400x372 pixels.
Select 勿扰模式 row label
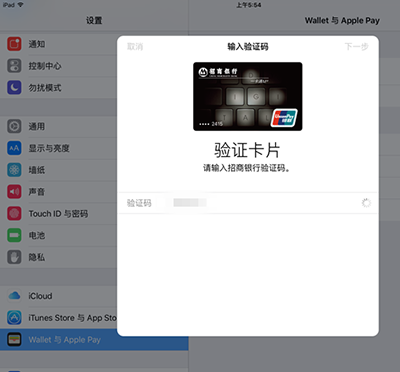tap(45, 88)
